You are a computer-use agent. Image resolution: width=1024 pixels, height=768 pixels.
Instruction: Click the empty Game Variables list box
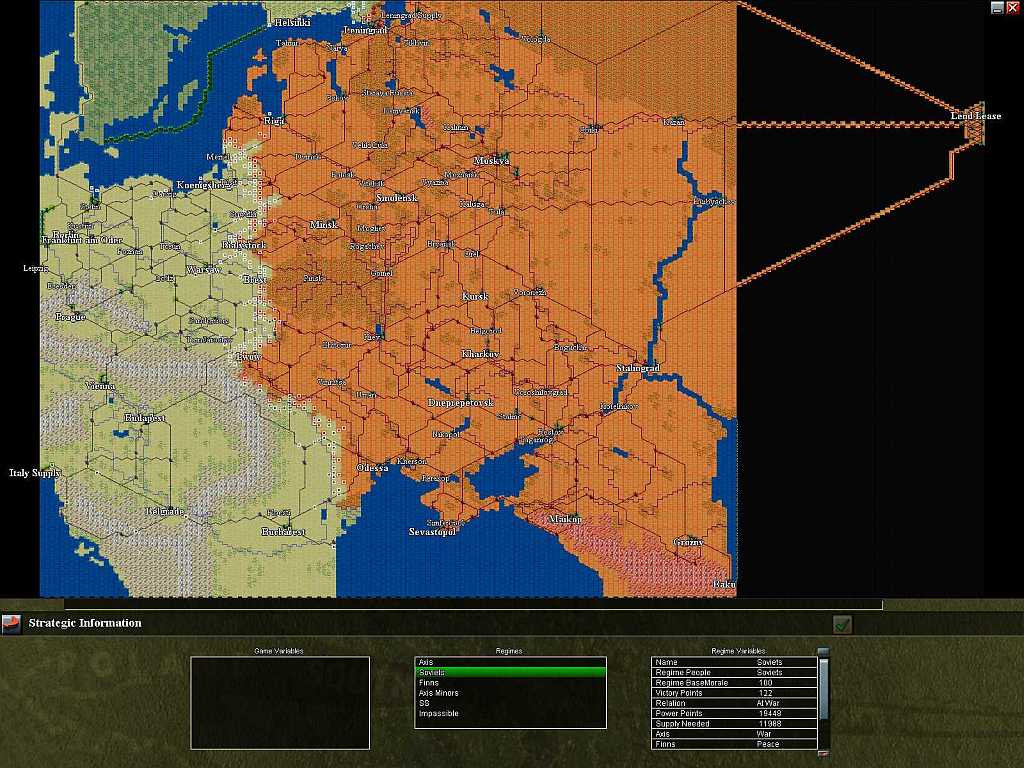pos(280,703)
